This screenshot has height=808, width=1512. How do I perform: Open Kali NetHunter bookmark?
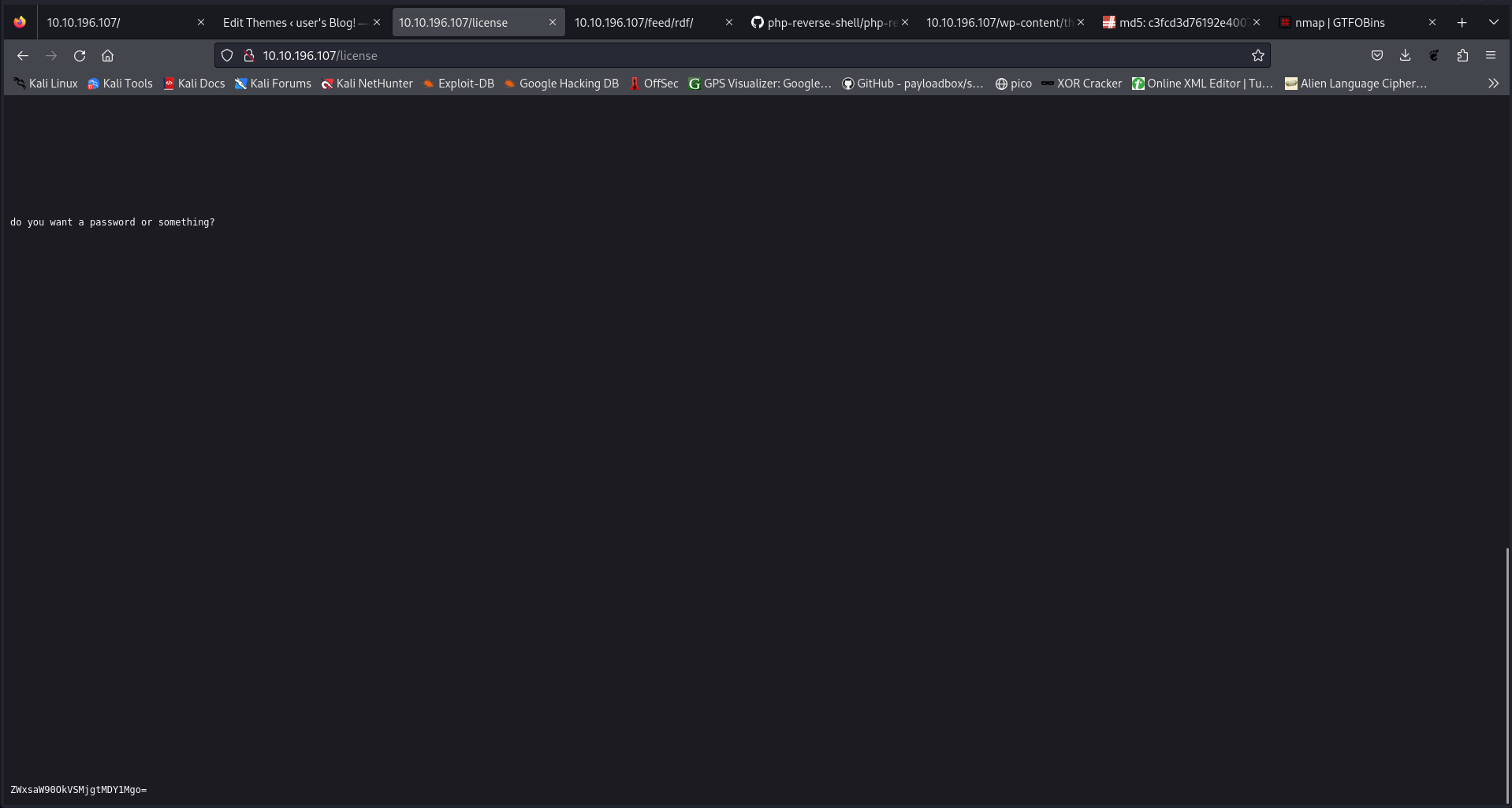coord(367,83)
